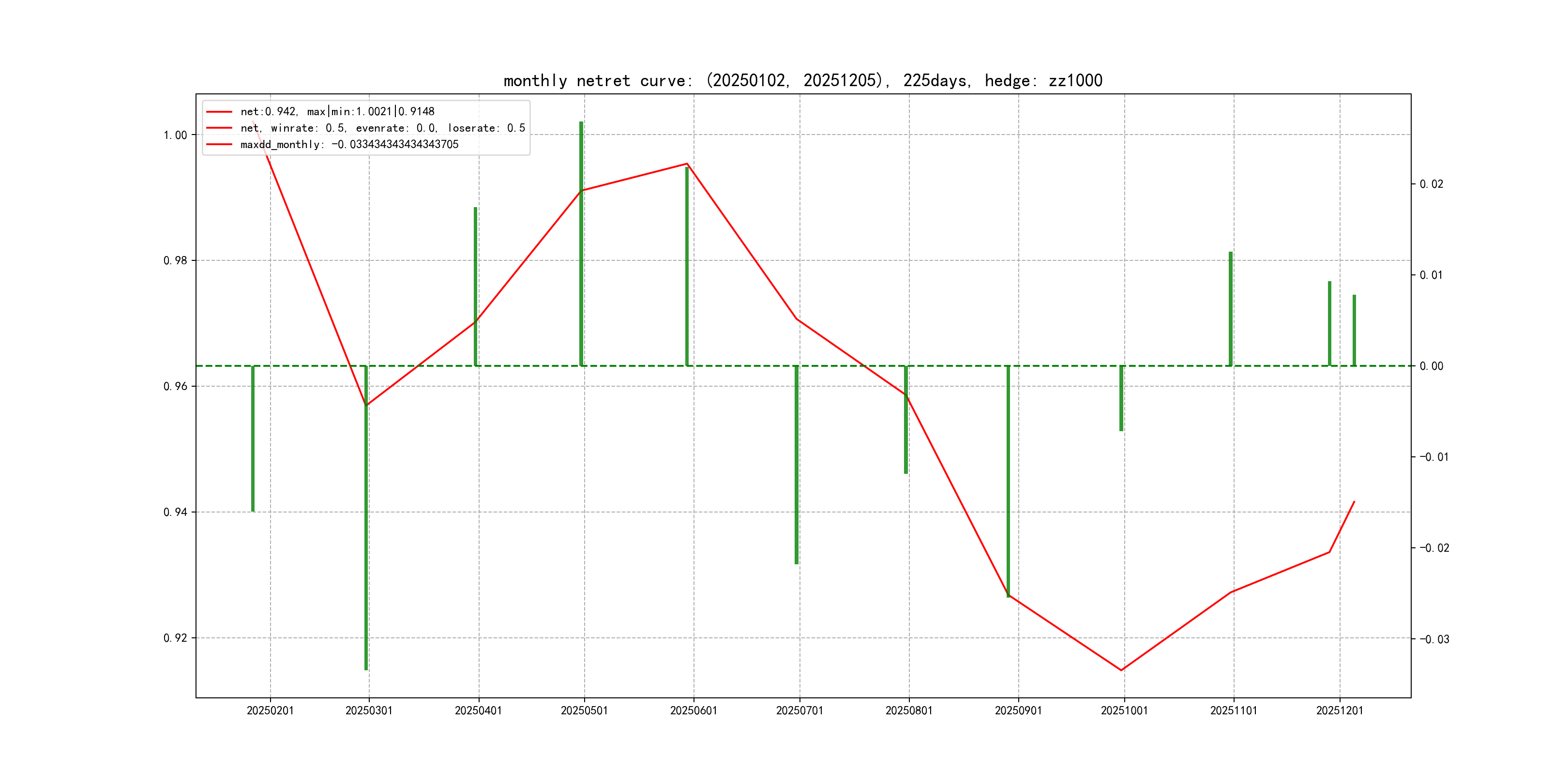Click the red line sample beside net:0.942
1568x784 pixels.
click(219, 111)
